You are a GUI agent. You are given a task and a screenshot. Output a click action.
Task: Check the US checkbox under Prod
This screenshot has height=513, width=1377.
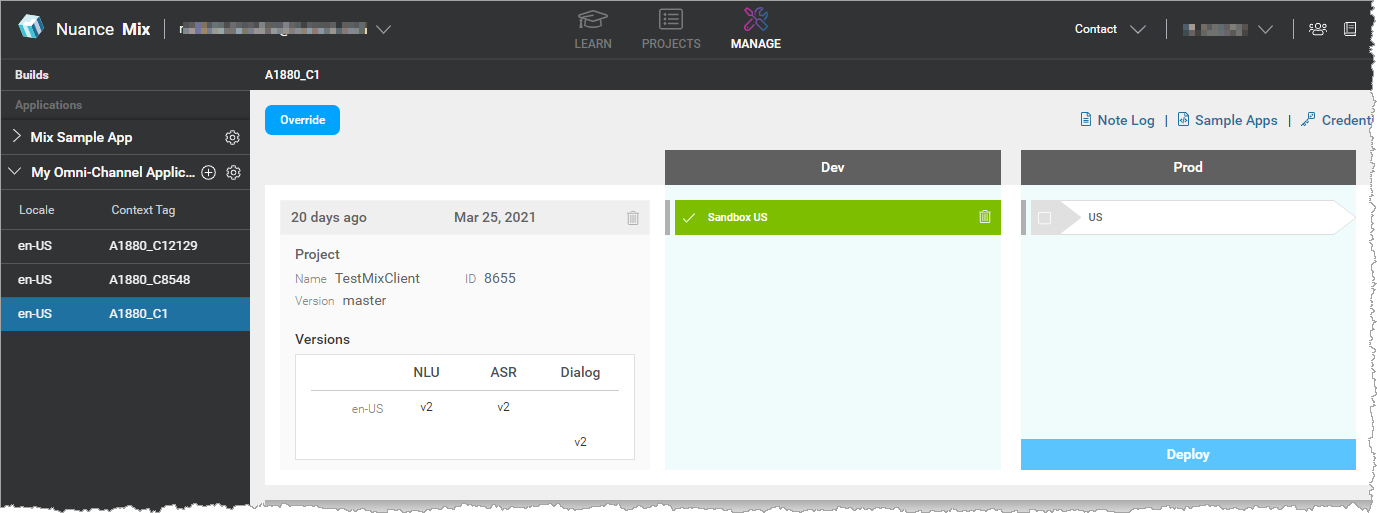click(x=1045, y=218)
